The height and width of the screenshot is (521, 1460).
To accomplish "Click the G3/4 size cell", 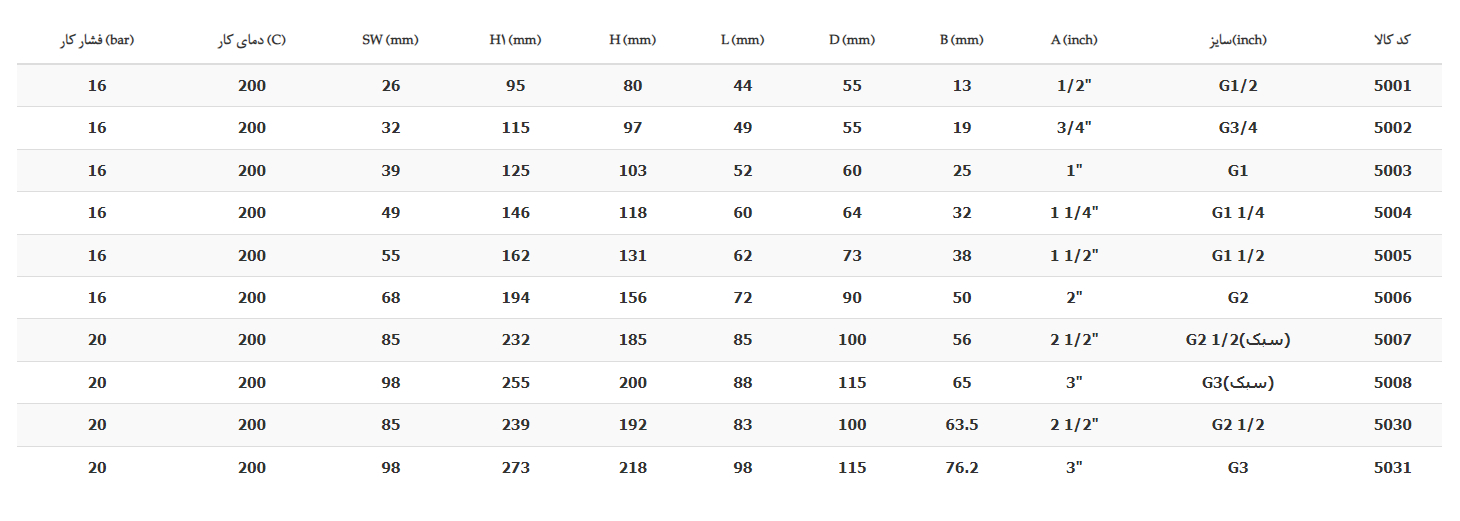I will tap(1237, 128).
